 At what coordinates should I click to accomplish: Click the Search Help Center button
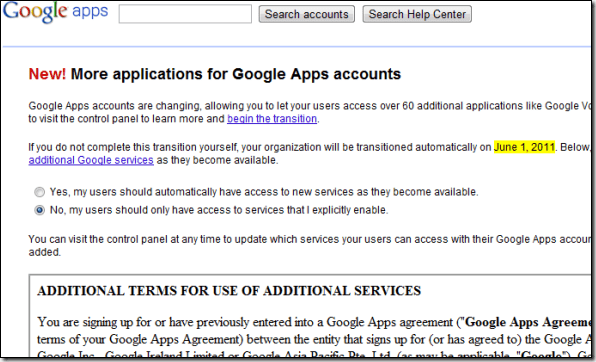(417, 14)
